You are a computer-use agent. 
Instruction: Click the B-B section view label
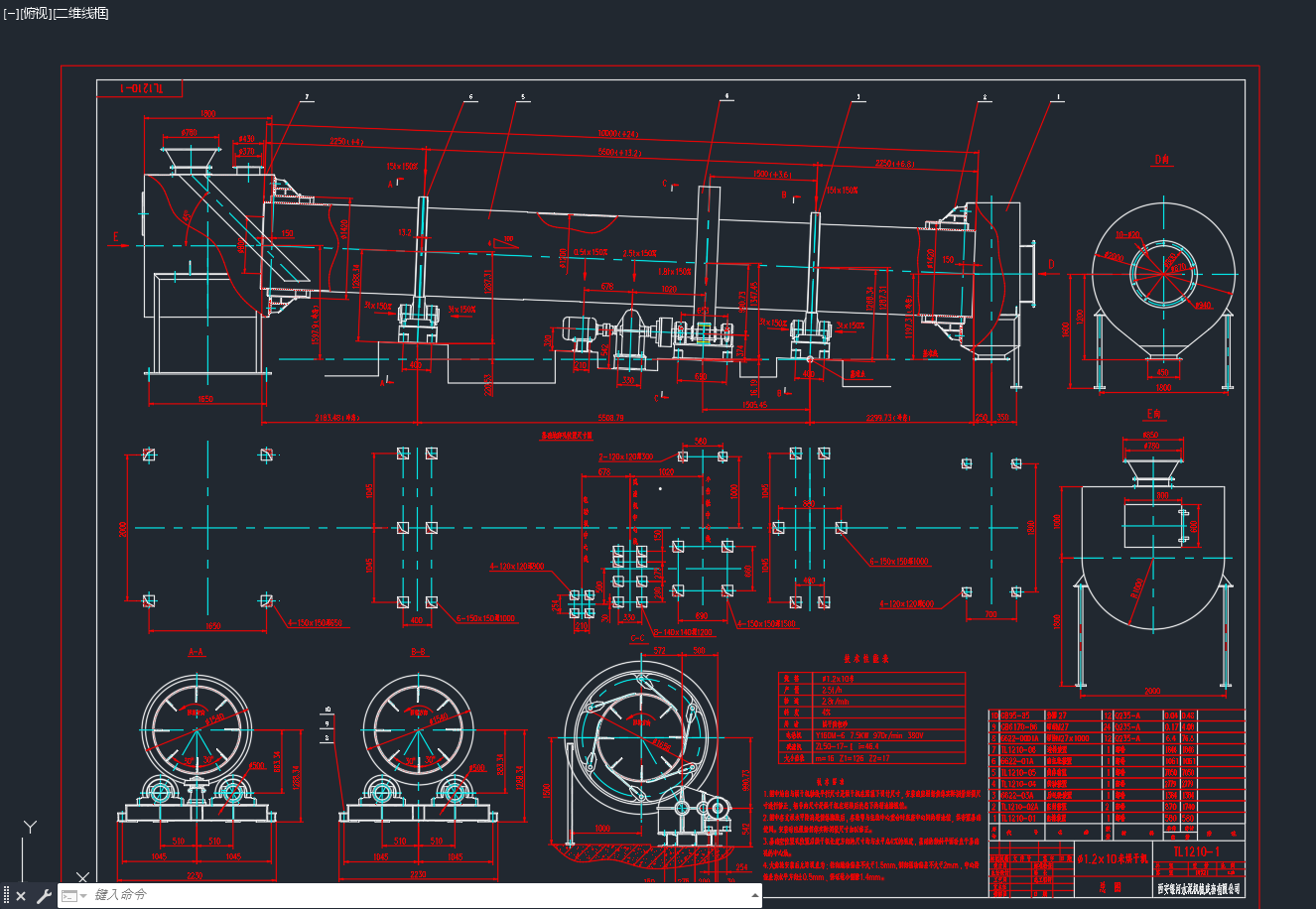pyautogui.click(x=418, y=652)
